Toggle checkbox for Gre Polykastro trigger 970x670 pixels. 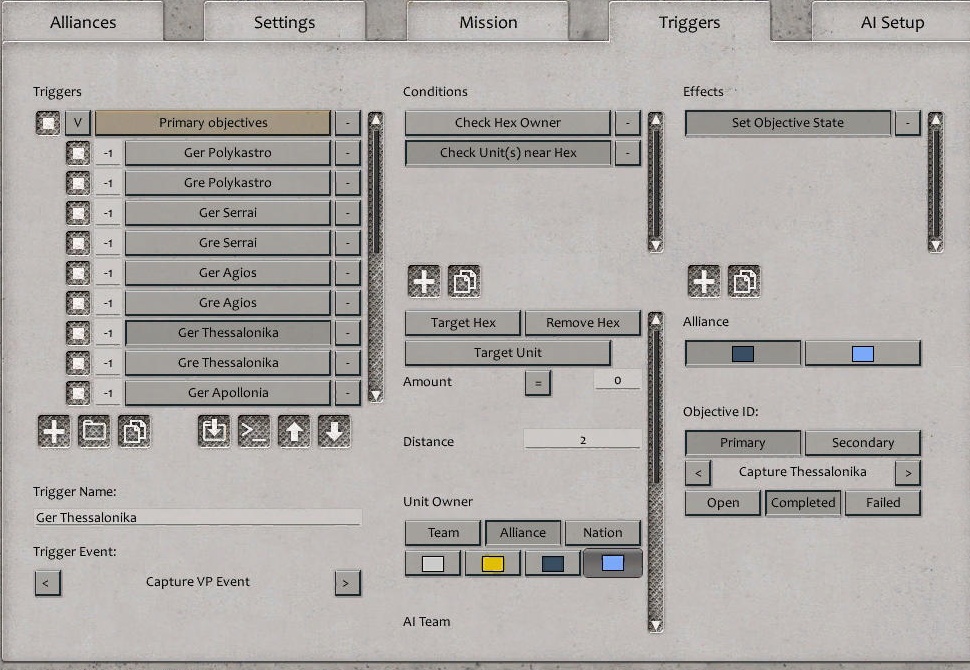tap(78, 183)
